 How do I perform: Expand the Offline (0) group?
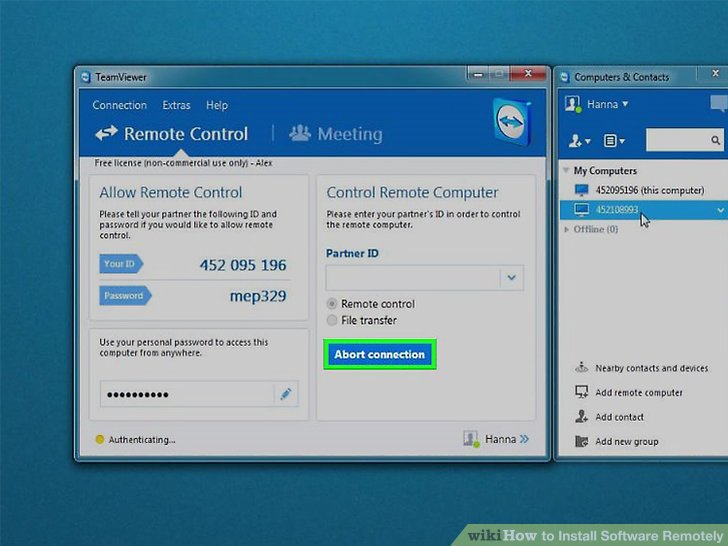pyautogui.click(x=566, y=229)
